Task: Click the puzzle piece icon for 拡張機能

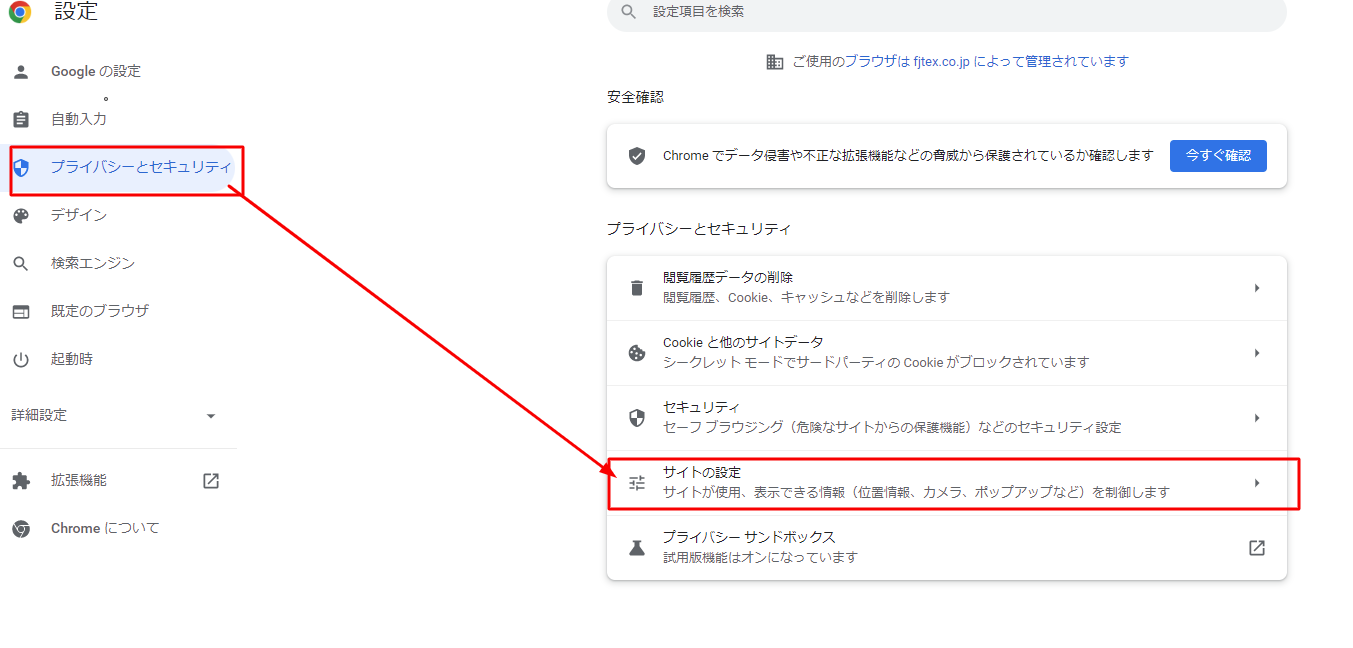Action: point(20,481)
